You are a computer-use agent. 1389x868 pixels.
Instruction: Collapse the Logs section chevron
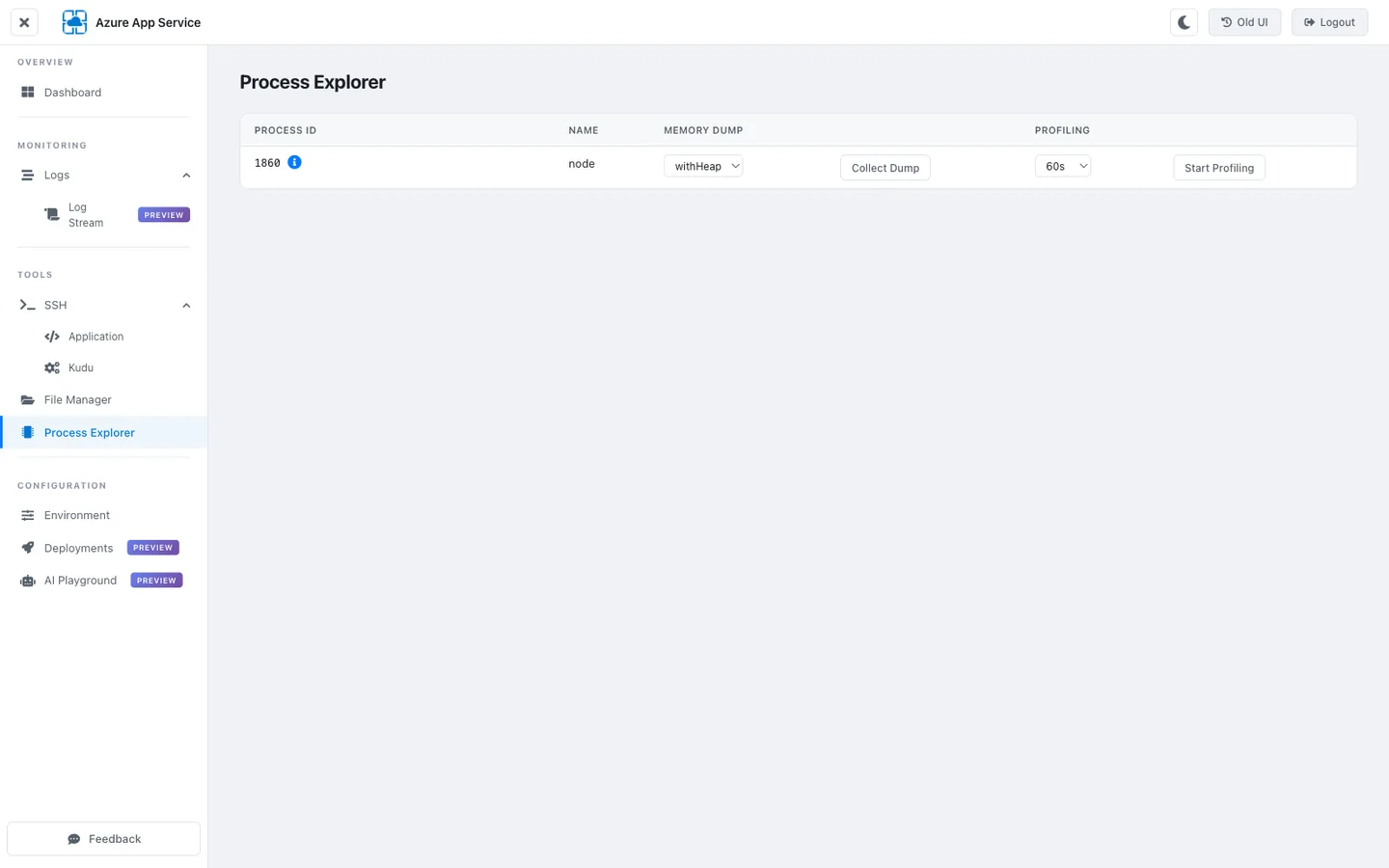[186, 176]
